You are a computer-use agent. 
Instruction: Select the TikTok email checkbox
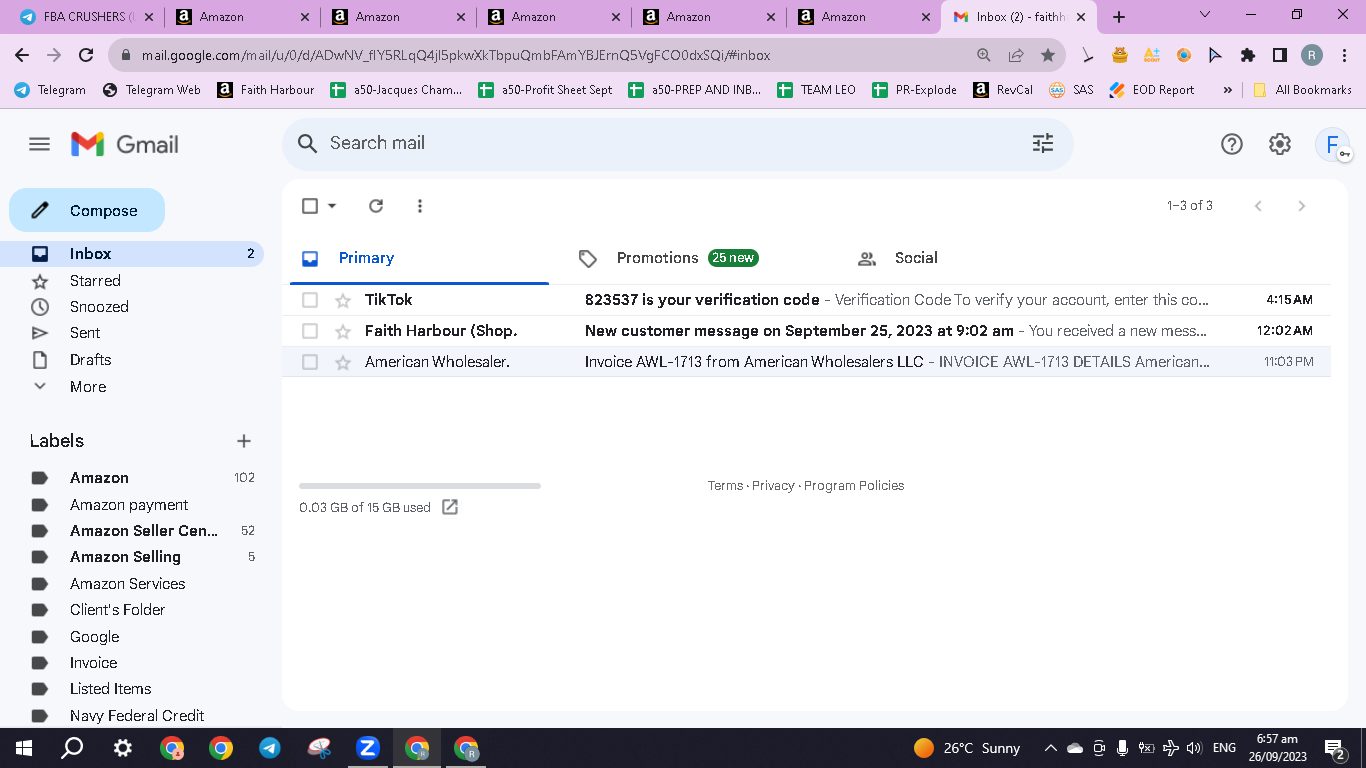310,300
